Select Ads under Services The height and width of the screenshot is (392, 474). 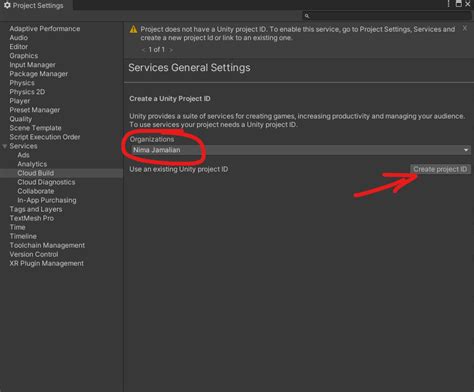click(x=23, y=155)
